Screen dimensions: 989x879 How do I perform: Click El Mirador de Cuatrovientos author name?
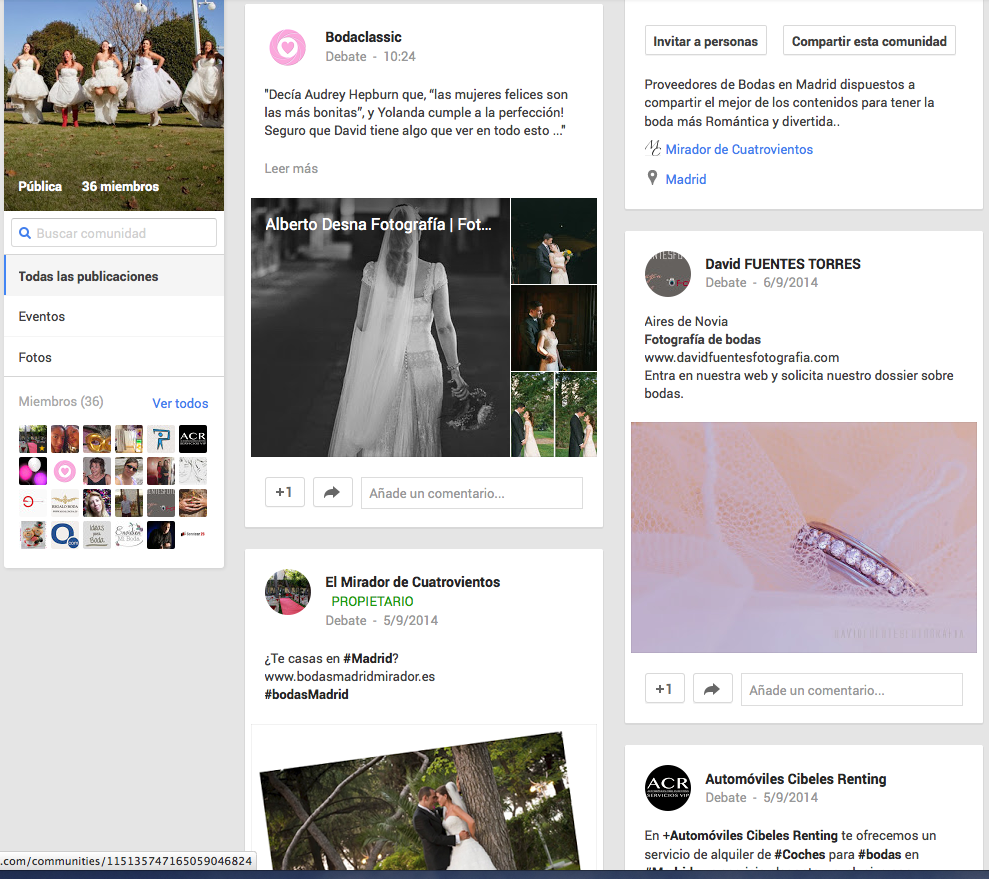(x=413, y=581)
